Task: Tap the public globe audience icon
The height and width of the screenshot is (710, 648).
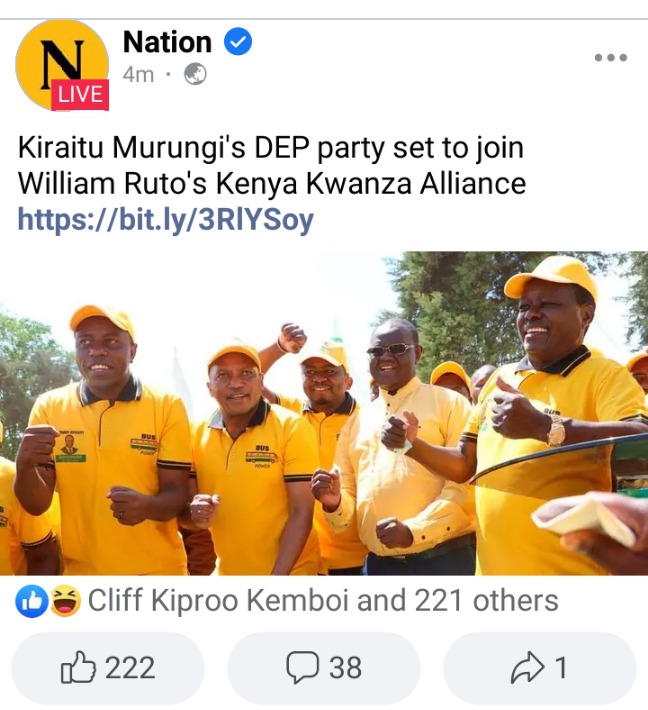Action: click(x=195, y=74)
